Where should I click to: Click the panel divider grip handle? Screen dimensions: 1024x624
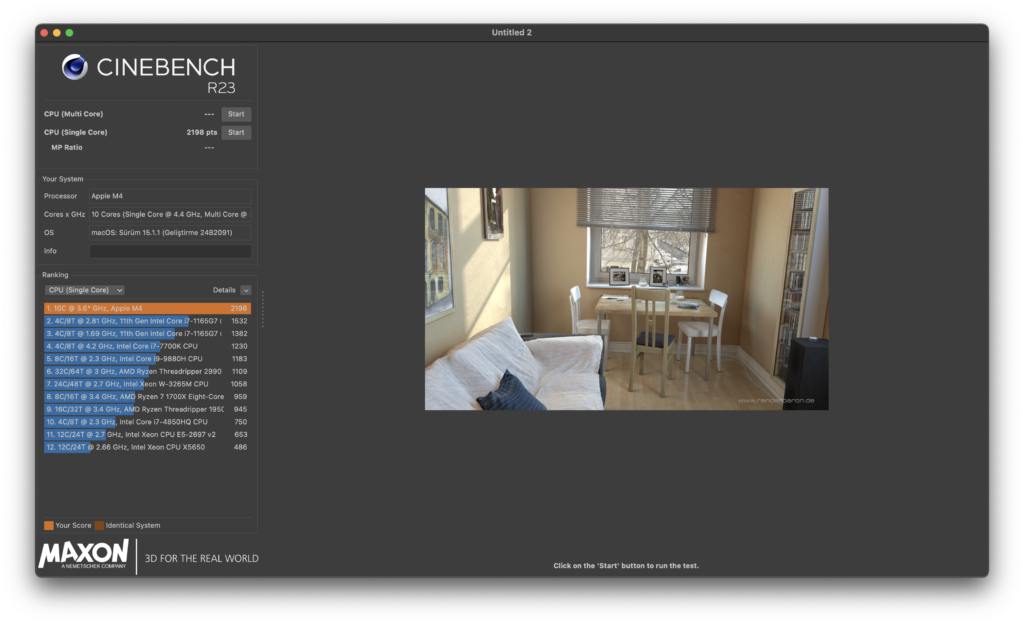tap(263, 309)
